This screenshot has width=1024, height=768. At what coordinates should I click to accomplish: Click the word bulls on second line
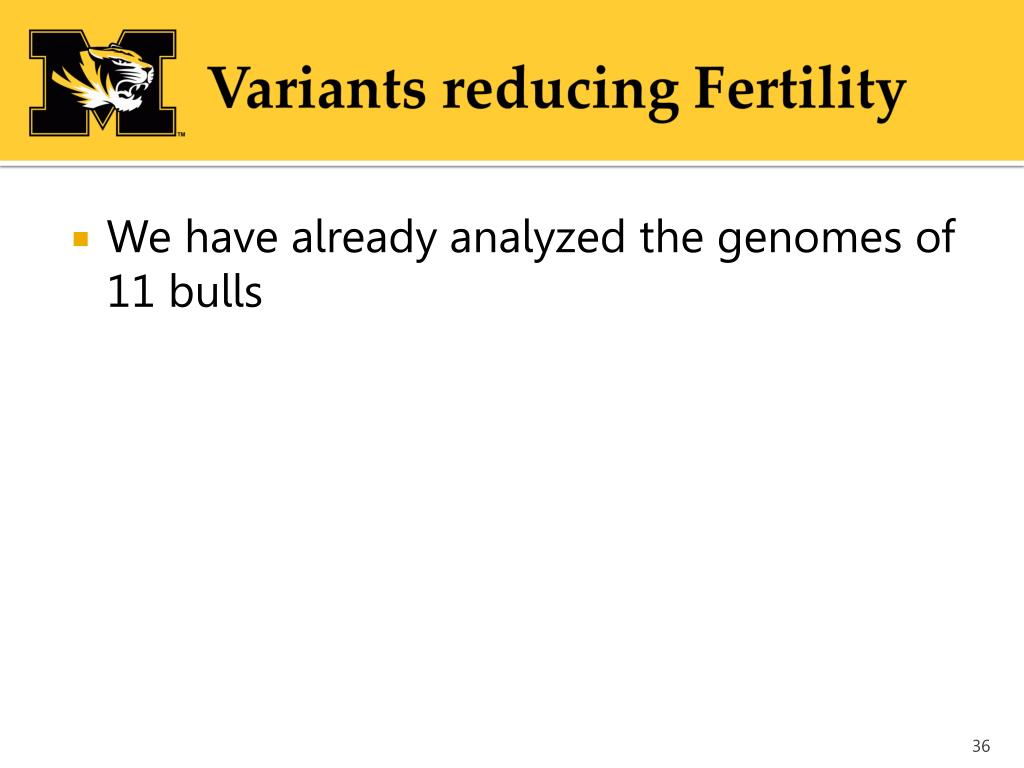pos(216,291)
